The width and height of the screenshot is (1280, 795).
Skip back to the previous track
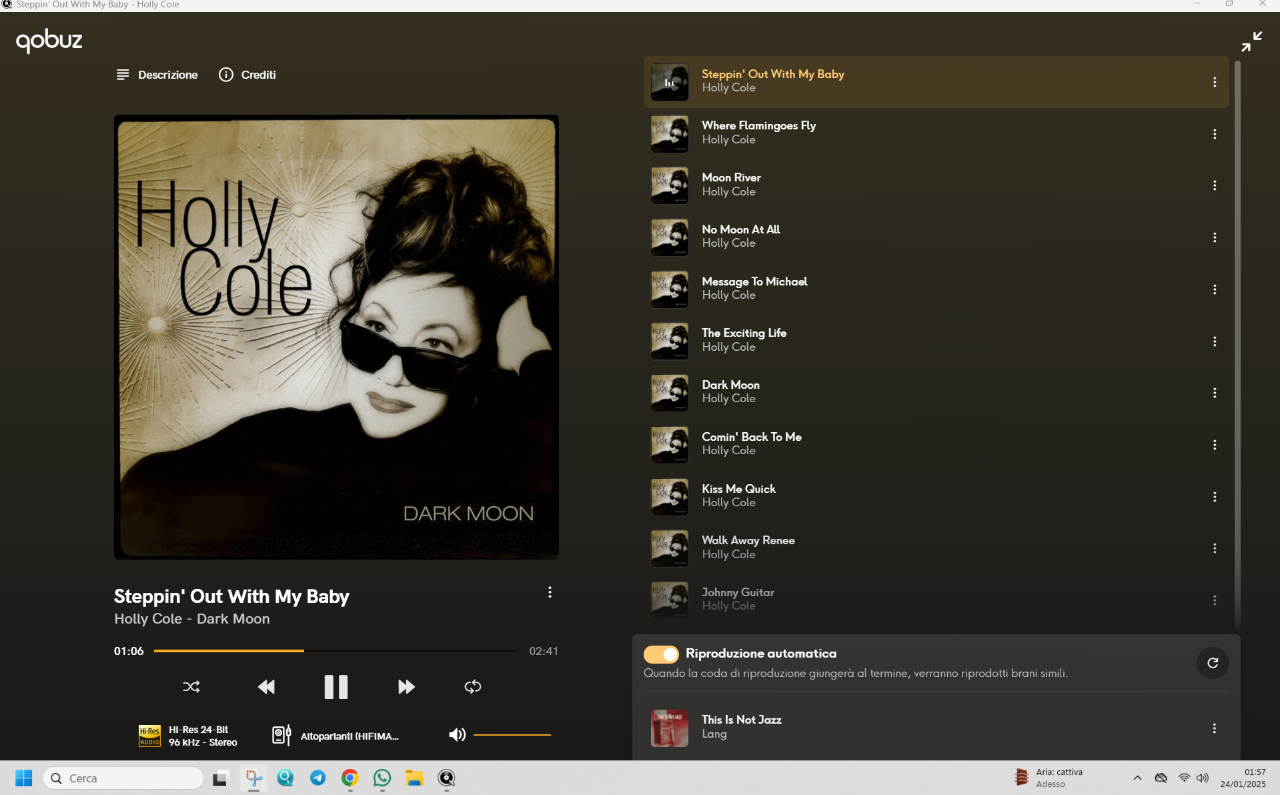click(x=266, y=687)
